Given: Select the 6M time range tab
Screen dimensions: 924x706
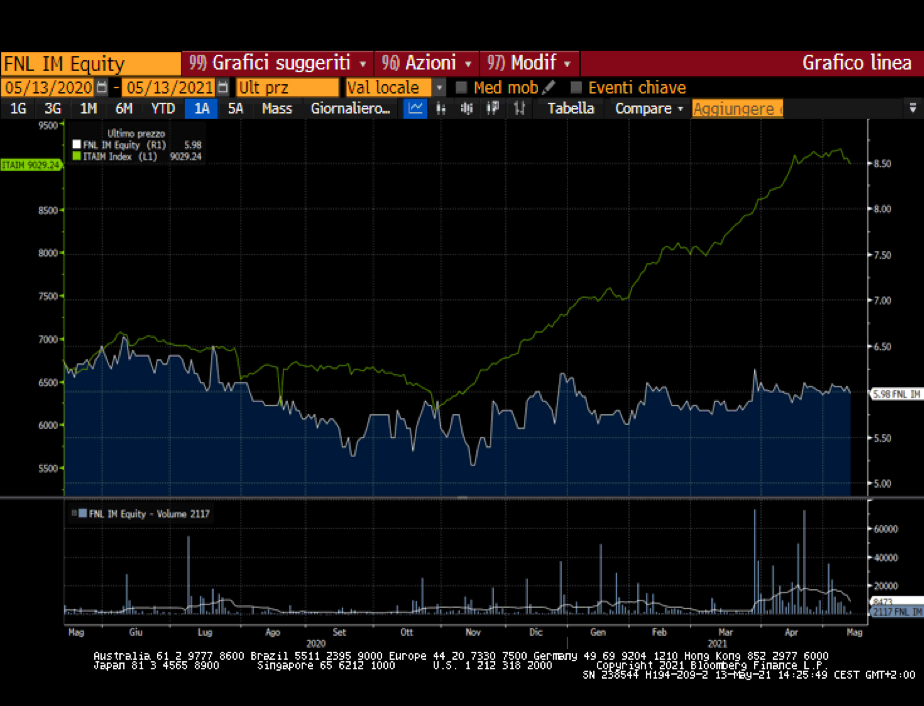Looking at the screenshot, I should point(124,108).
